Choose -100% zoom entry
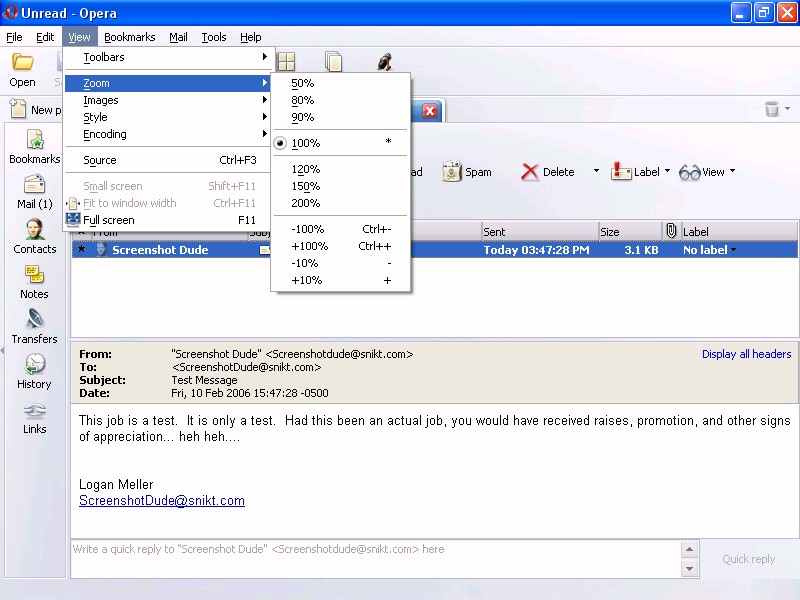The width and height of the screenshot is (800, 600). pyautogui.click(x=340, y=229)
